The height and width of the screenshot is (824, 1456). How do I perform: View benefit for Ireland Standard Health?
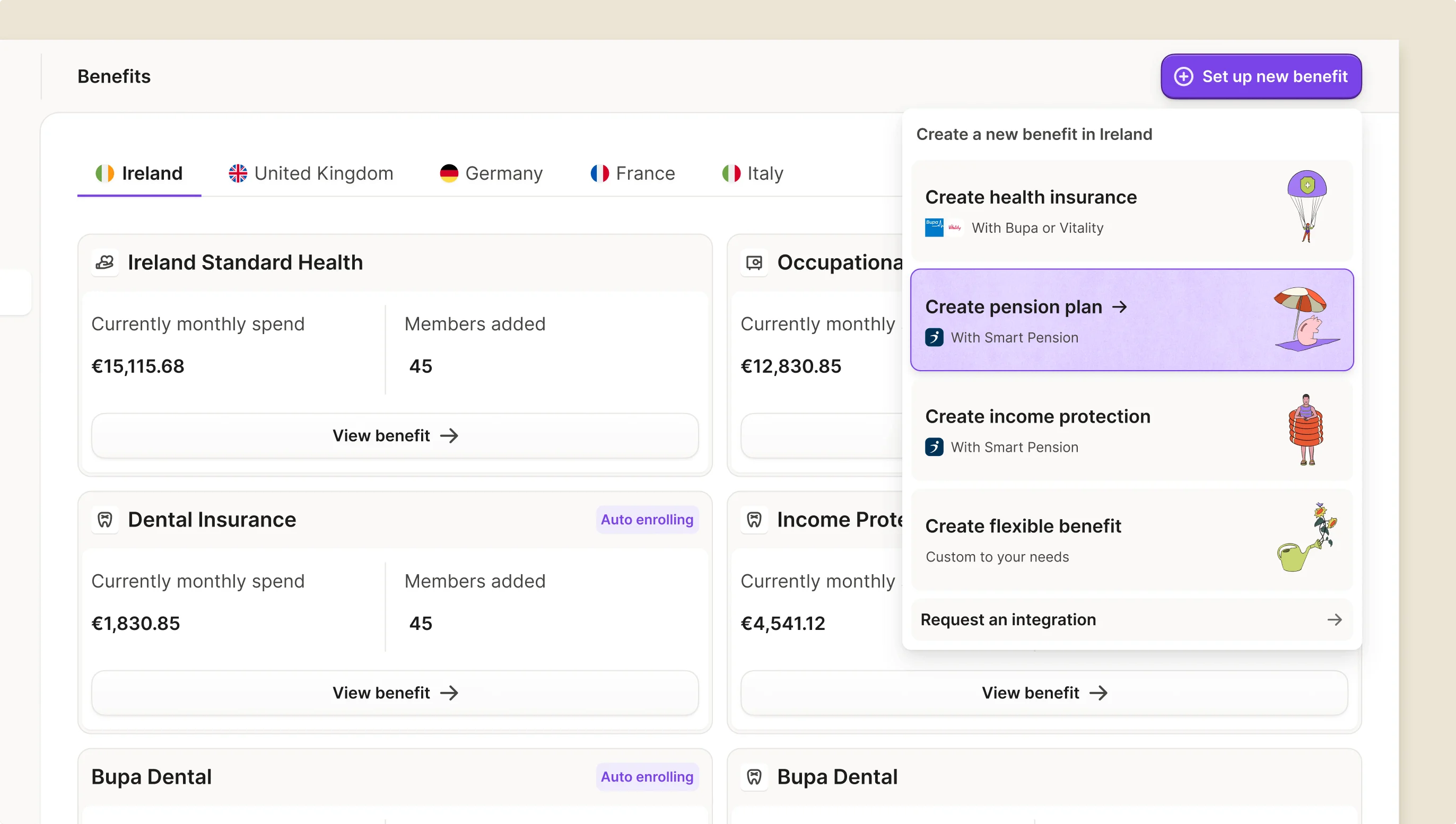[395, 436]
